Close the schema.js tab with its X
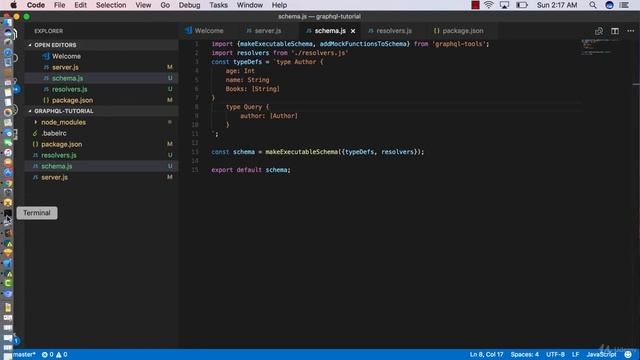 point(353,31)
